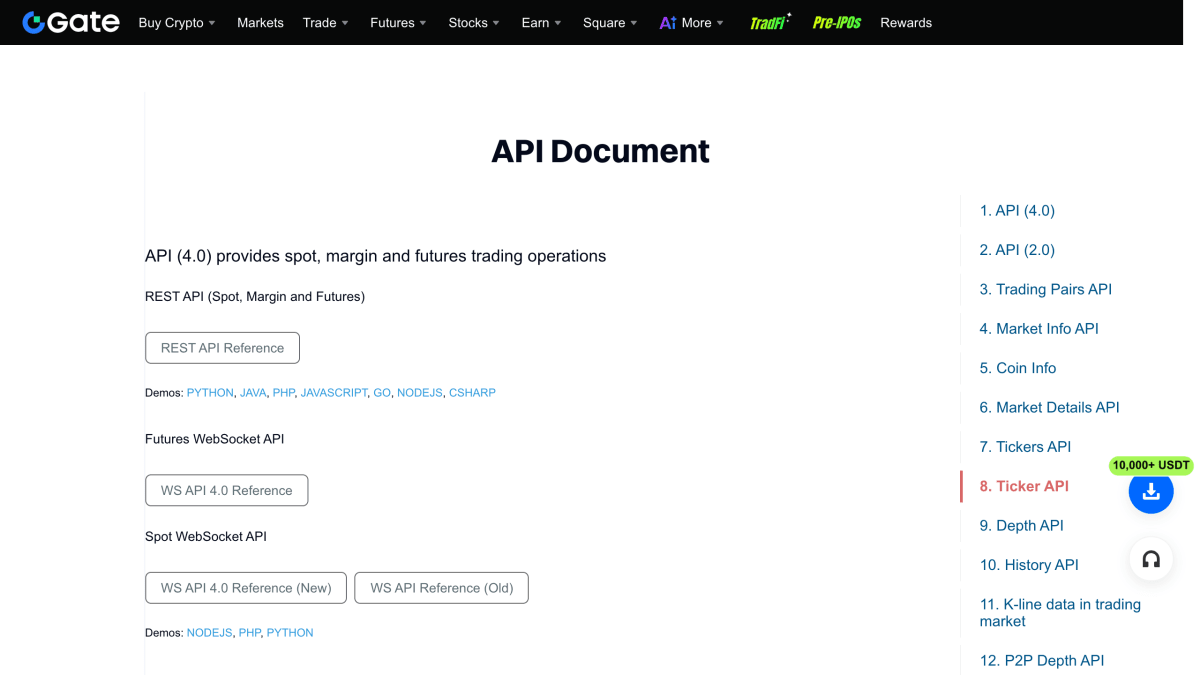Jump to 6. Market Details API
This screenshot has height=675, width=1200.
point(1049,407)
